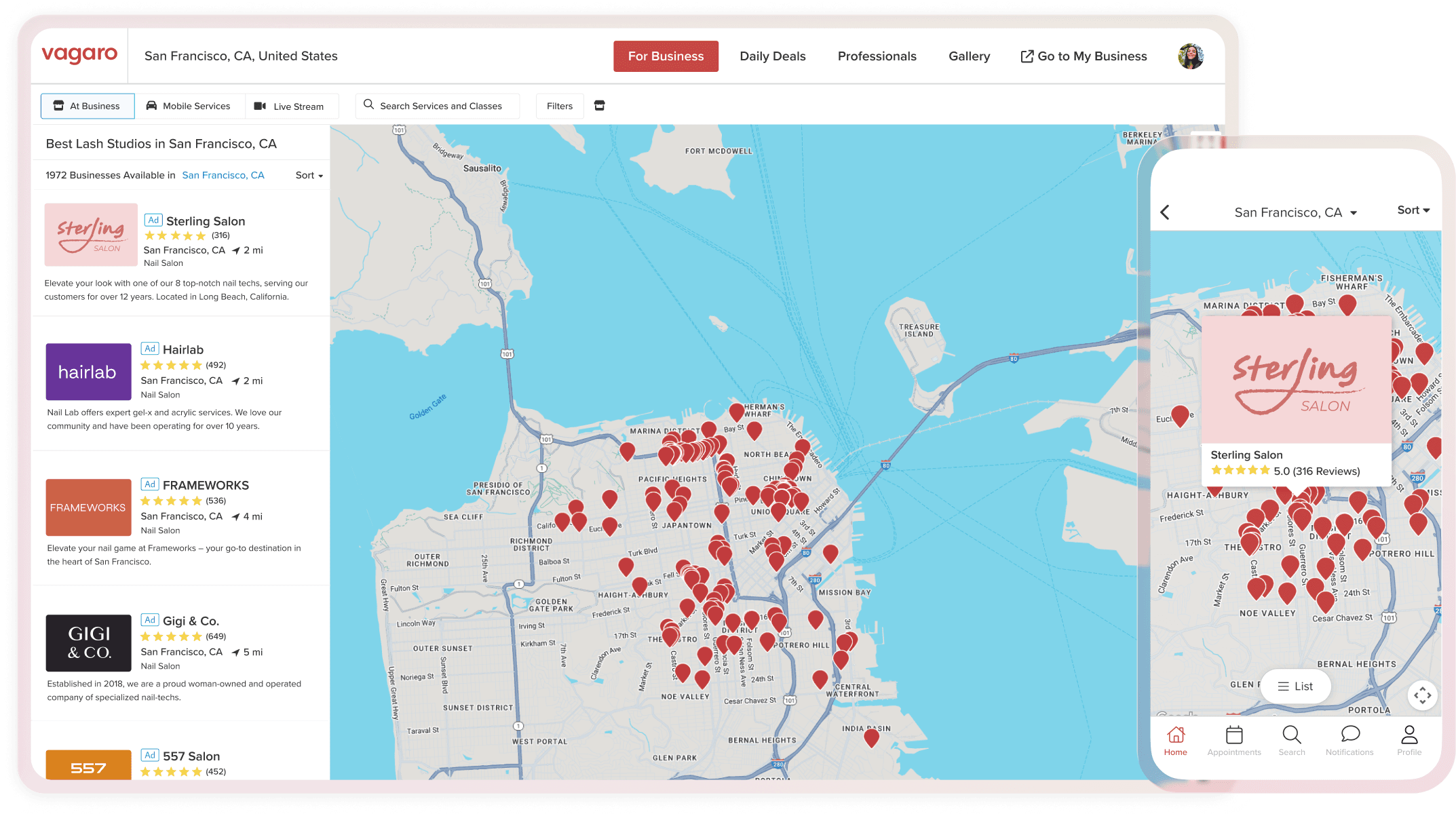
Task: Expand the mobile Sort dropdown
Action: tap(1413, 210)
